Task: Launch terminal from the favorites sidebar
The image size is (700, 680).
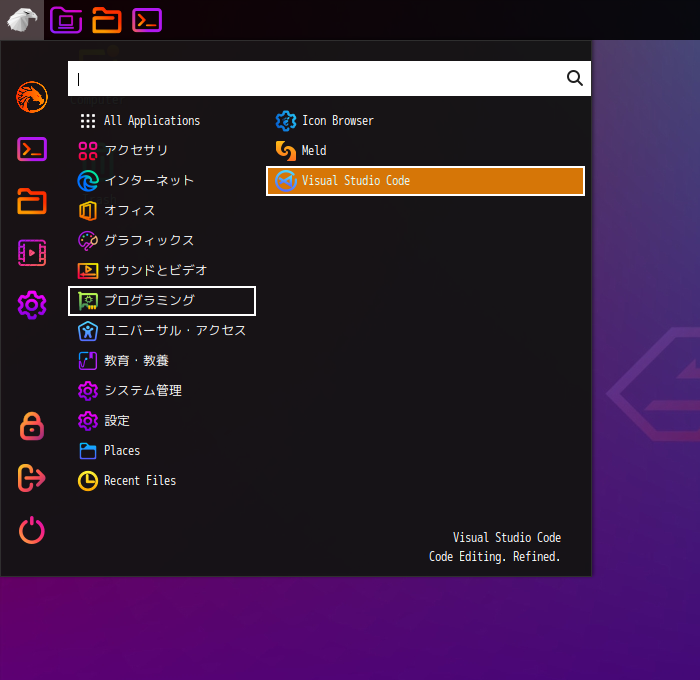Action: coord(32,149)
